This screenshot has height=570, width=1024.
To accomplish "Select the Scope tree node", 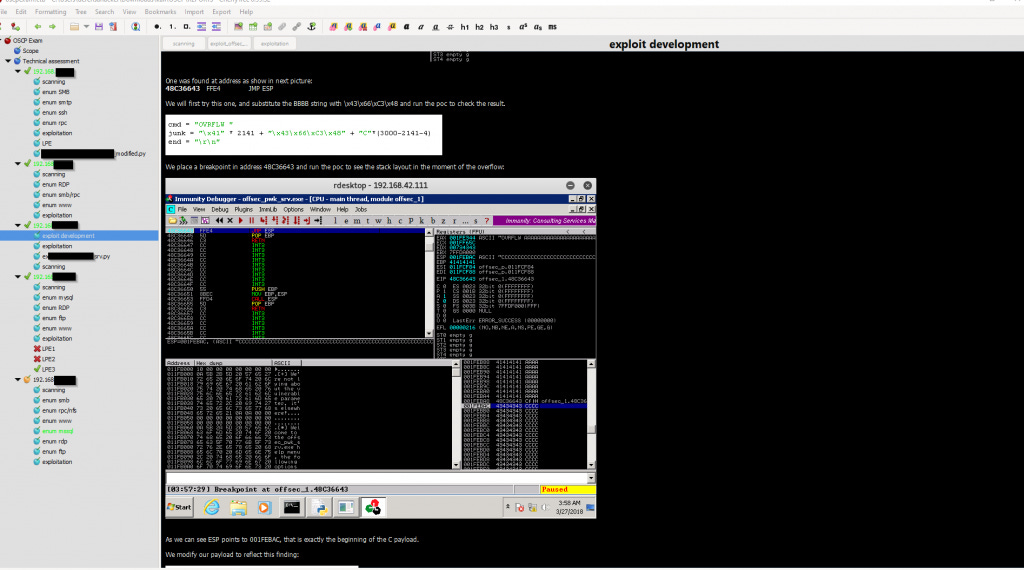I will point(31,50).
